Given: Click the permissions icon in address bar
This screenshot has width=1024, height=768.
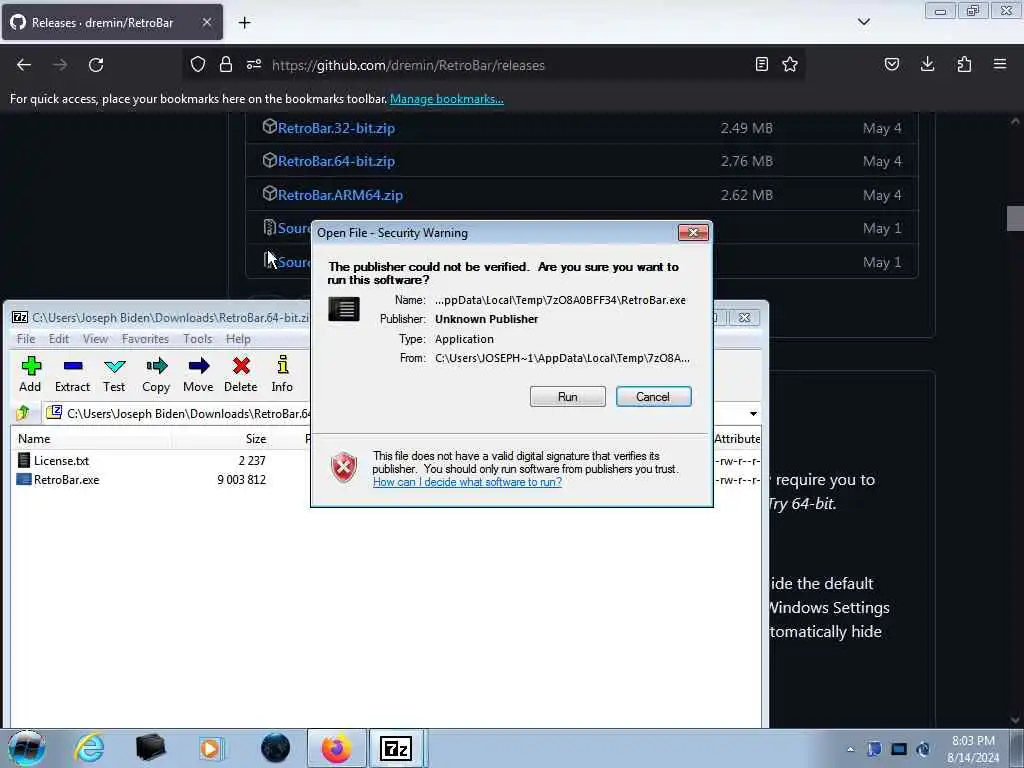Looking at the screenshot, I should 254,65.
